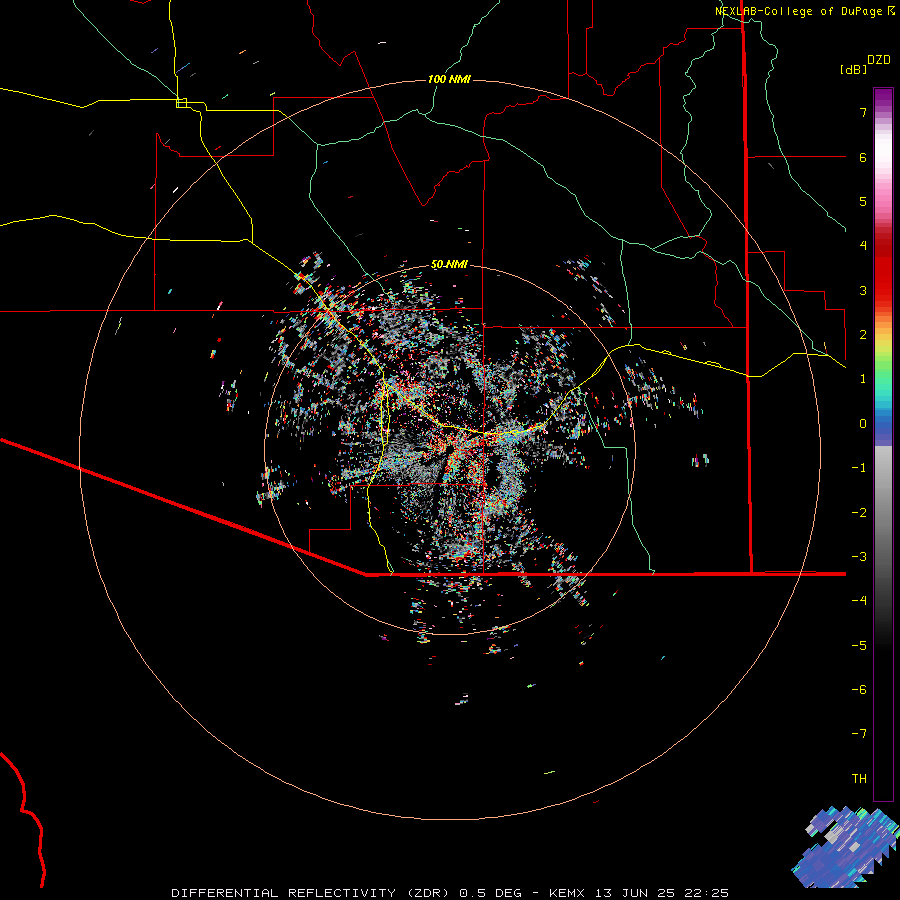Click the -7 value on the color scale
The height and width of the screenshot is (900, 900).
859,734
